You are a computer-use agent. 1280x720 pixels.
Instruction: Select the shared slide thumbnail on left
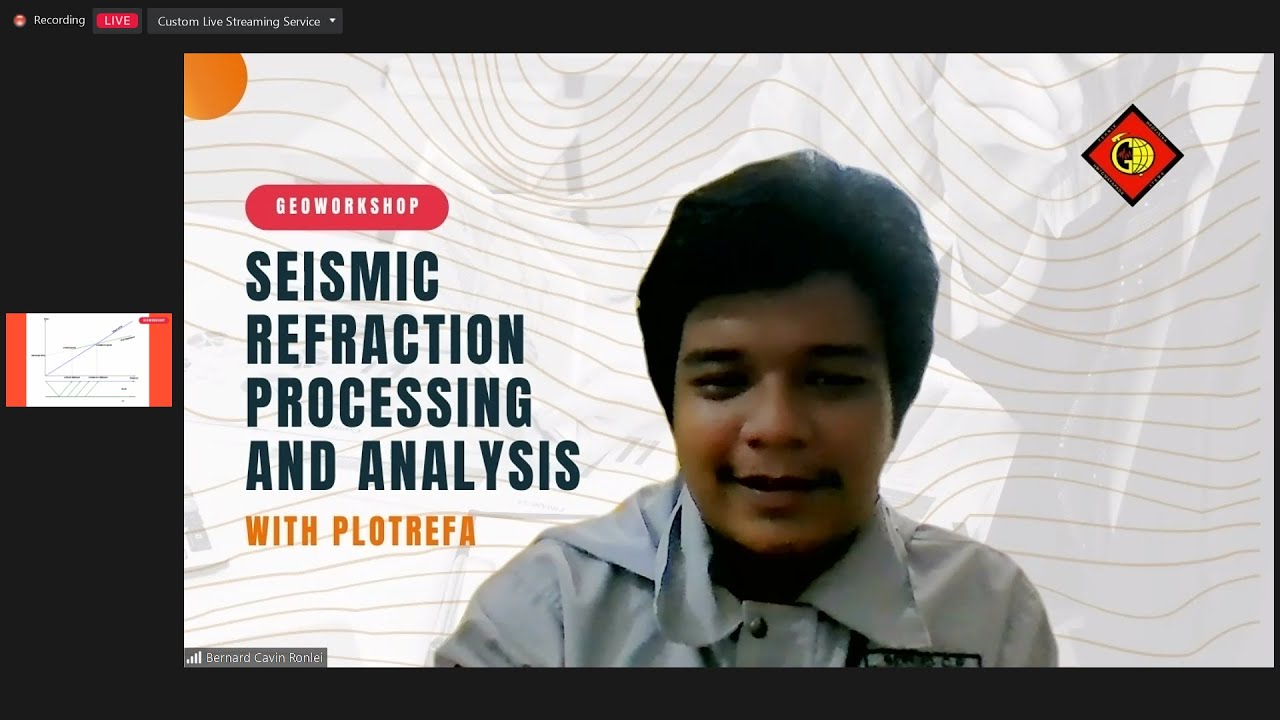click(89, 360)
